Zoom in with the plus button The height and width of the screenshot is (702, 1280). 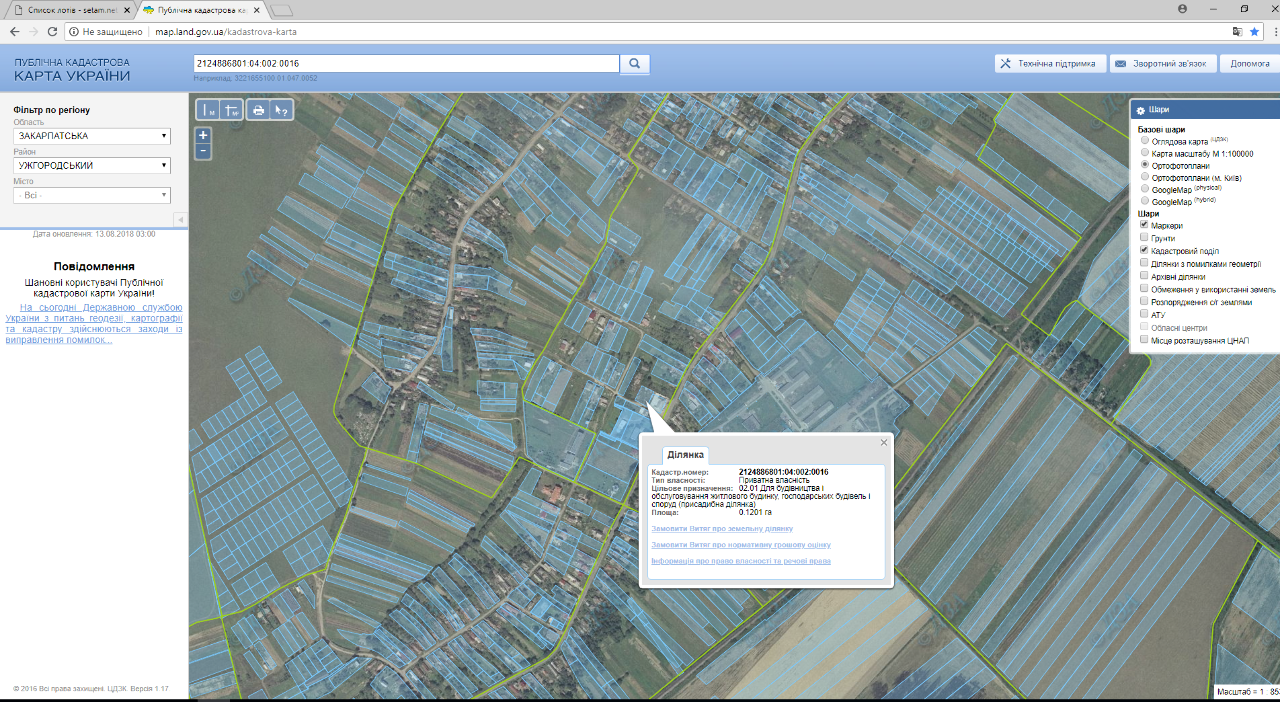coord(203,135)
